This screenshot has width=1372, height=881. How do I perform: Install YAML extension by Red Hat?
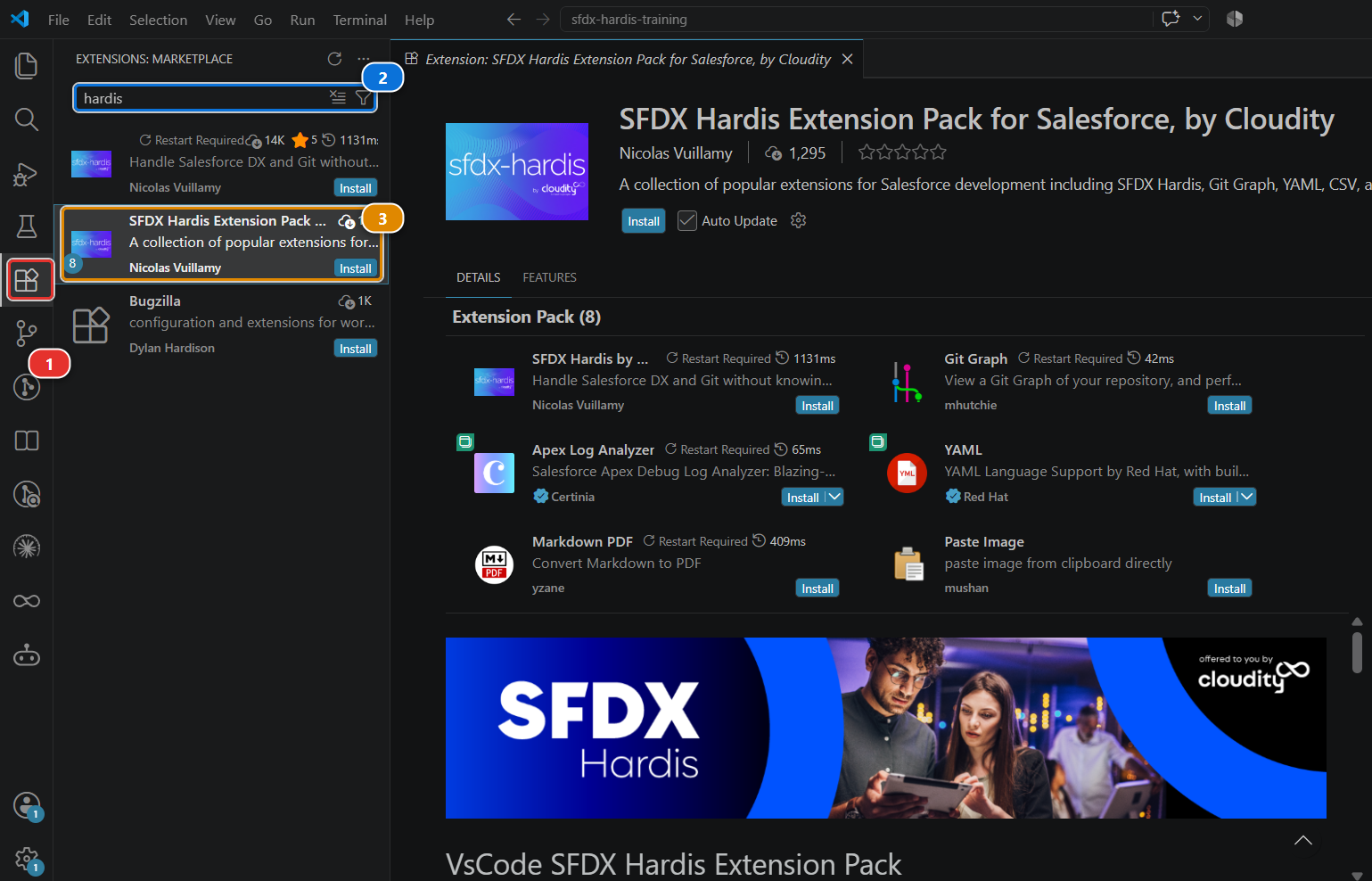tap(1215, 498)
